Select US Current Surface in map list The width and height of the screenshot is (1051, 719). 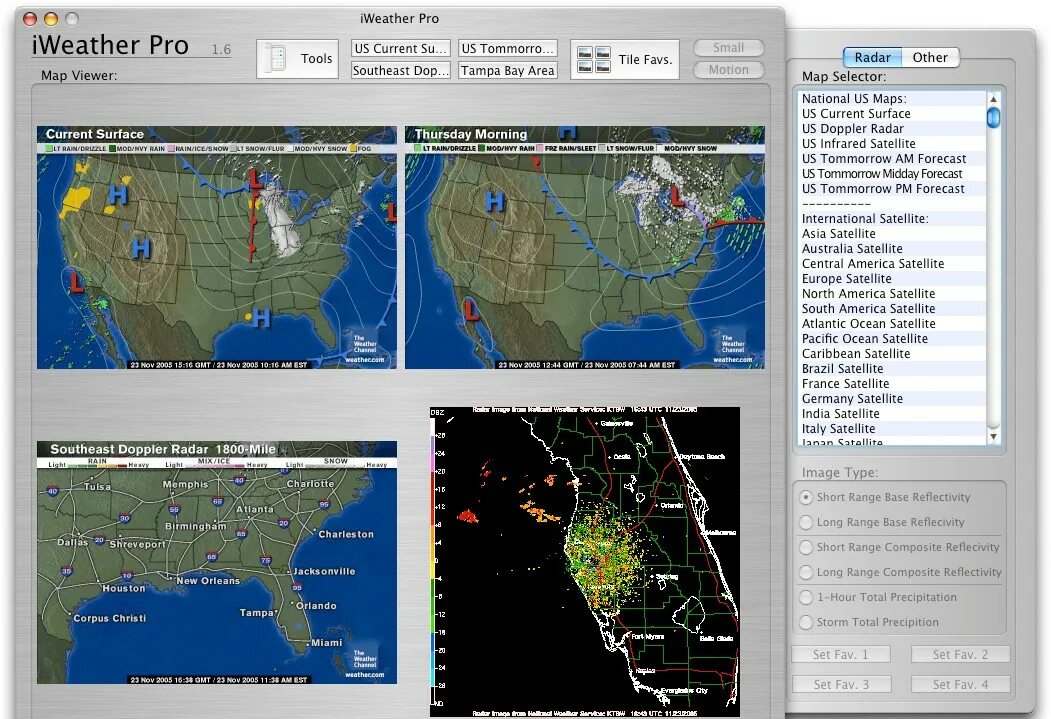[x=891, y=113]
